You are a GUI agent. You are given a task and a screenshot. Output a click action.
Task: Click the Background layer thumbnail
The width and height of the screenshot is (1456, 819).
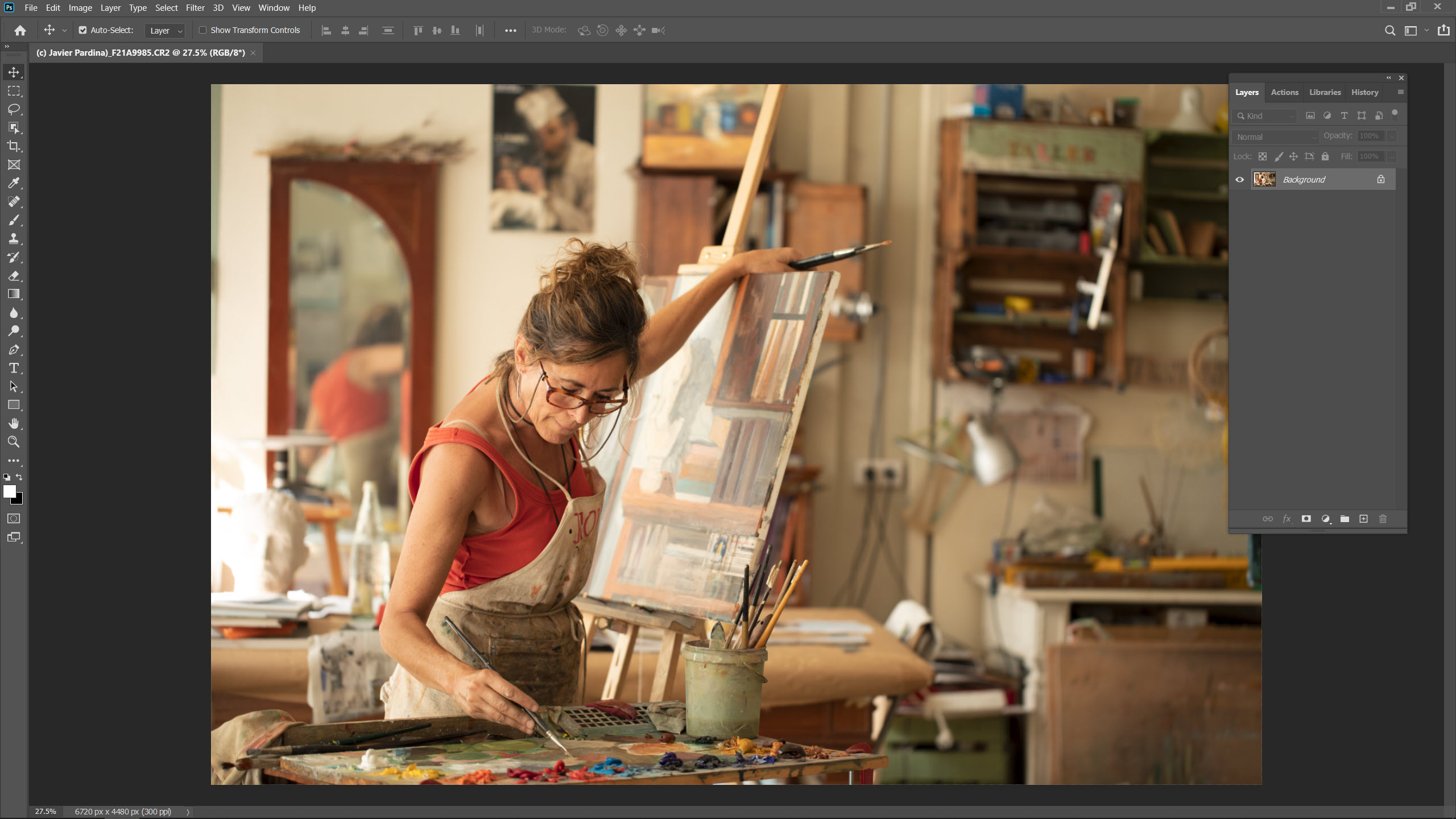1264,179
